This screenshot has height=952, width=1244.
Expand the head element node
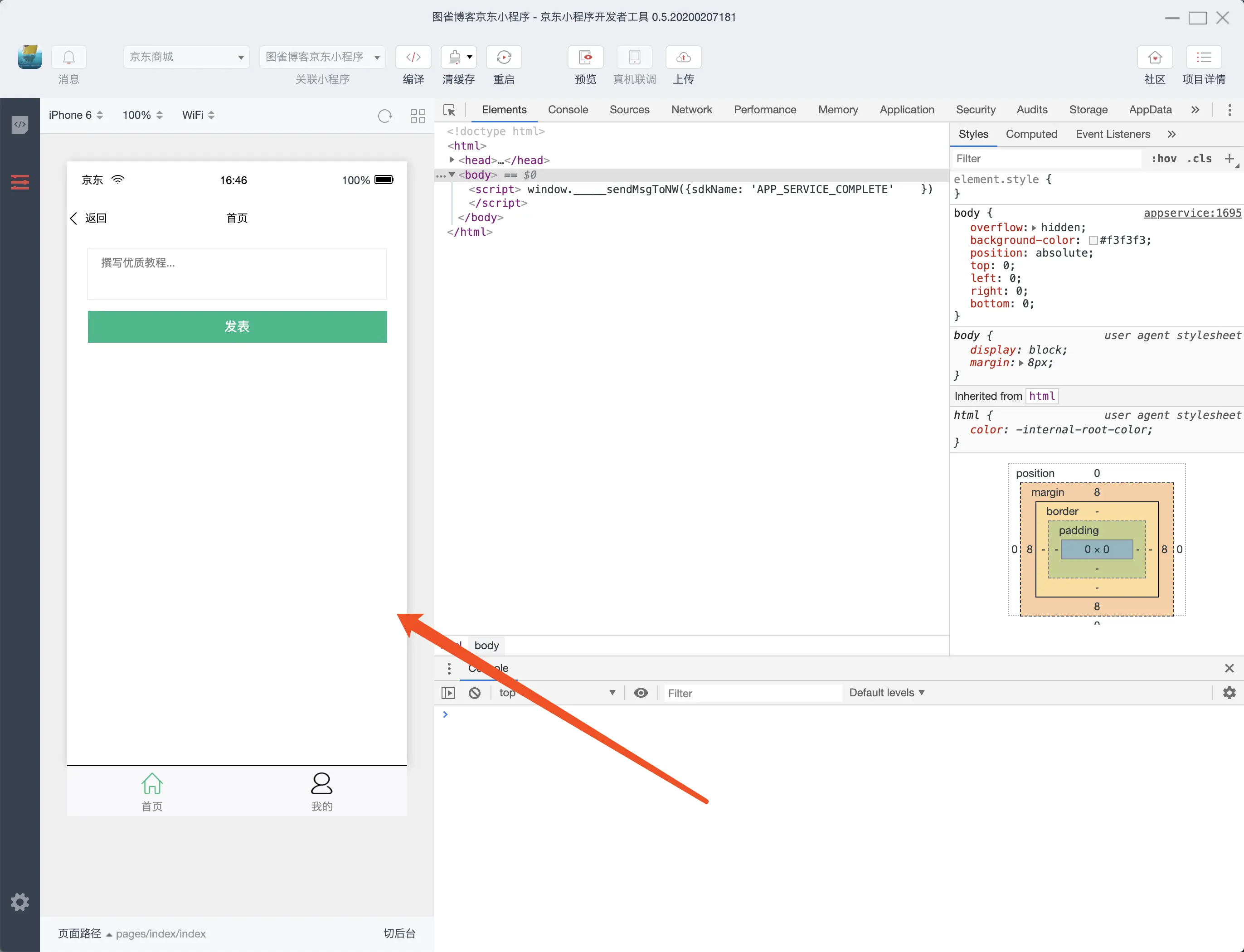[452, 160]
